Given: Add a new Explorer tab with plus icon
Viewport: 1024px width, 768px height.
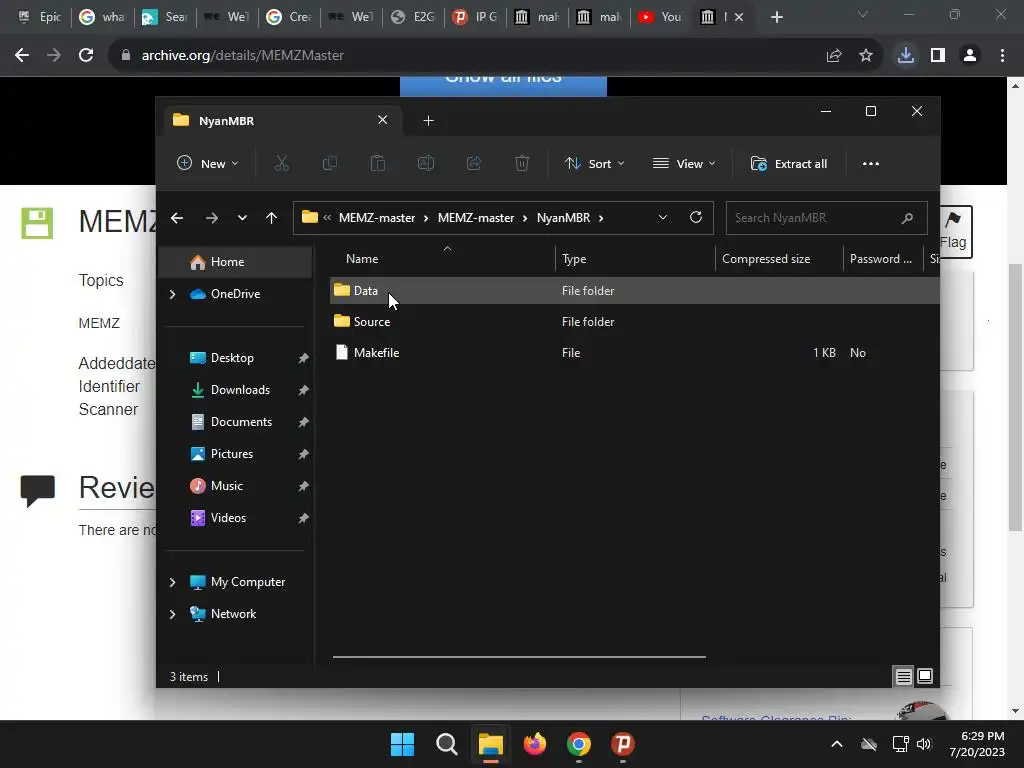Looking at the screenshot, I should tap(428, 120).
